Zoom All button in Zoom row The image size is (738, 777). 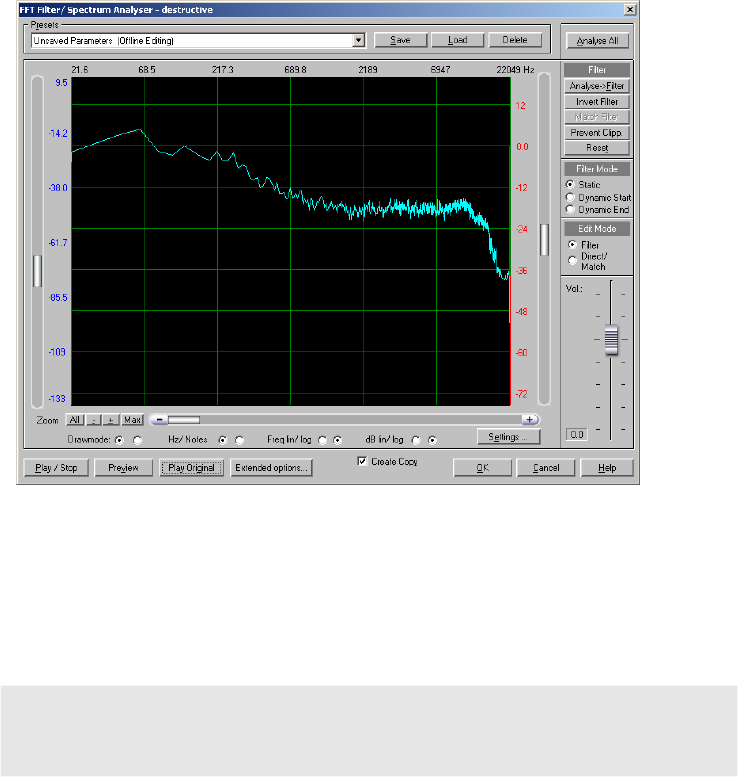pyautogui.click(x=75, y=420)
